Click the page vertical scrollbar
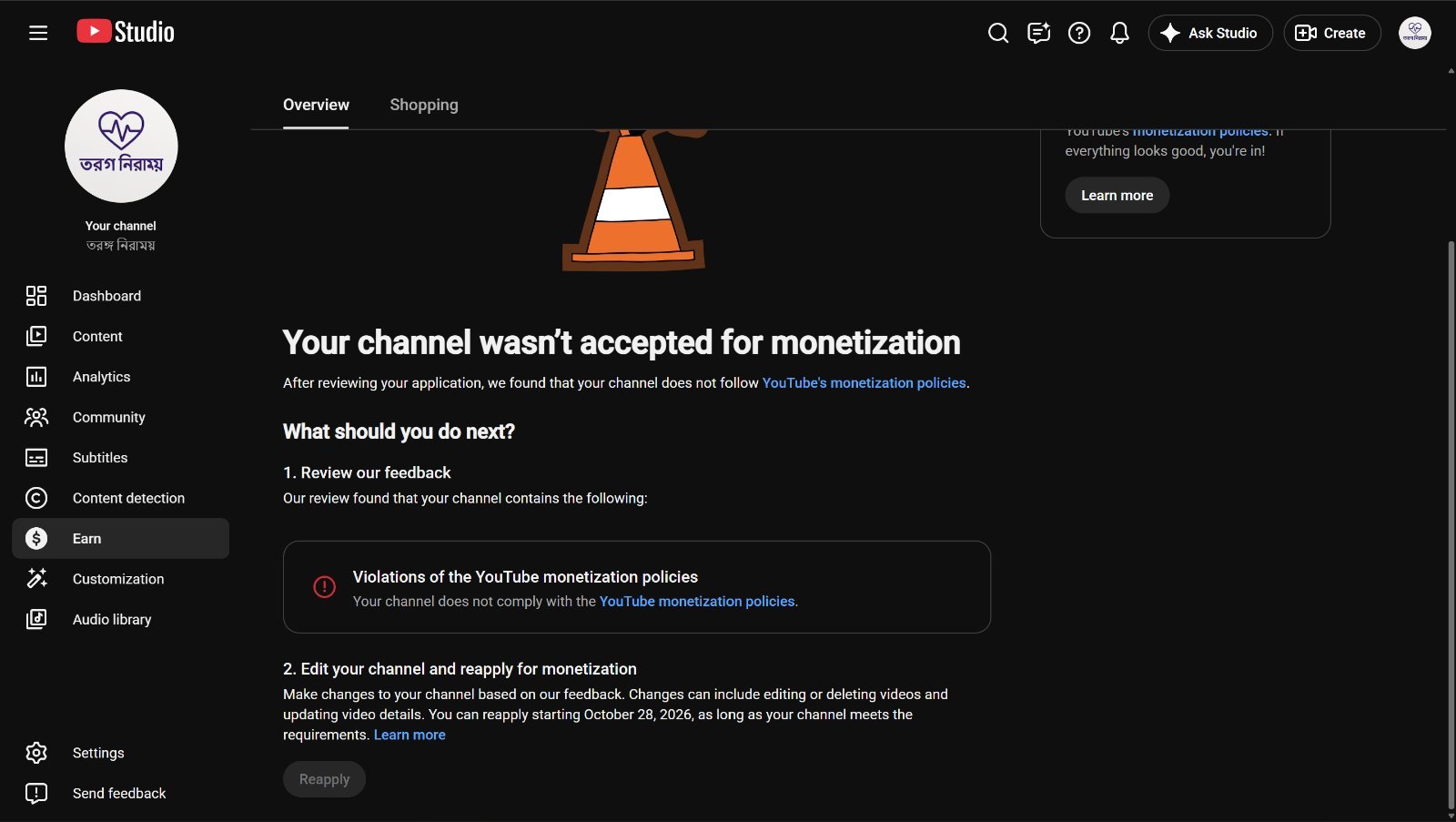Screen dimensions: 1456x822 pyautogui.click(x=1451, y=523)
